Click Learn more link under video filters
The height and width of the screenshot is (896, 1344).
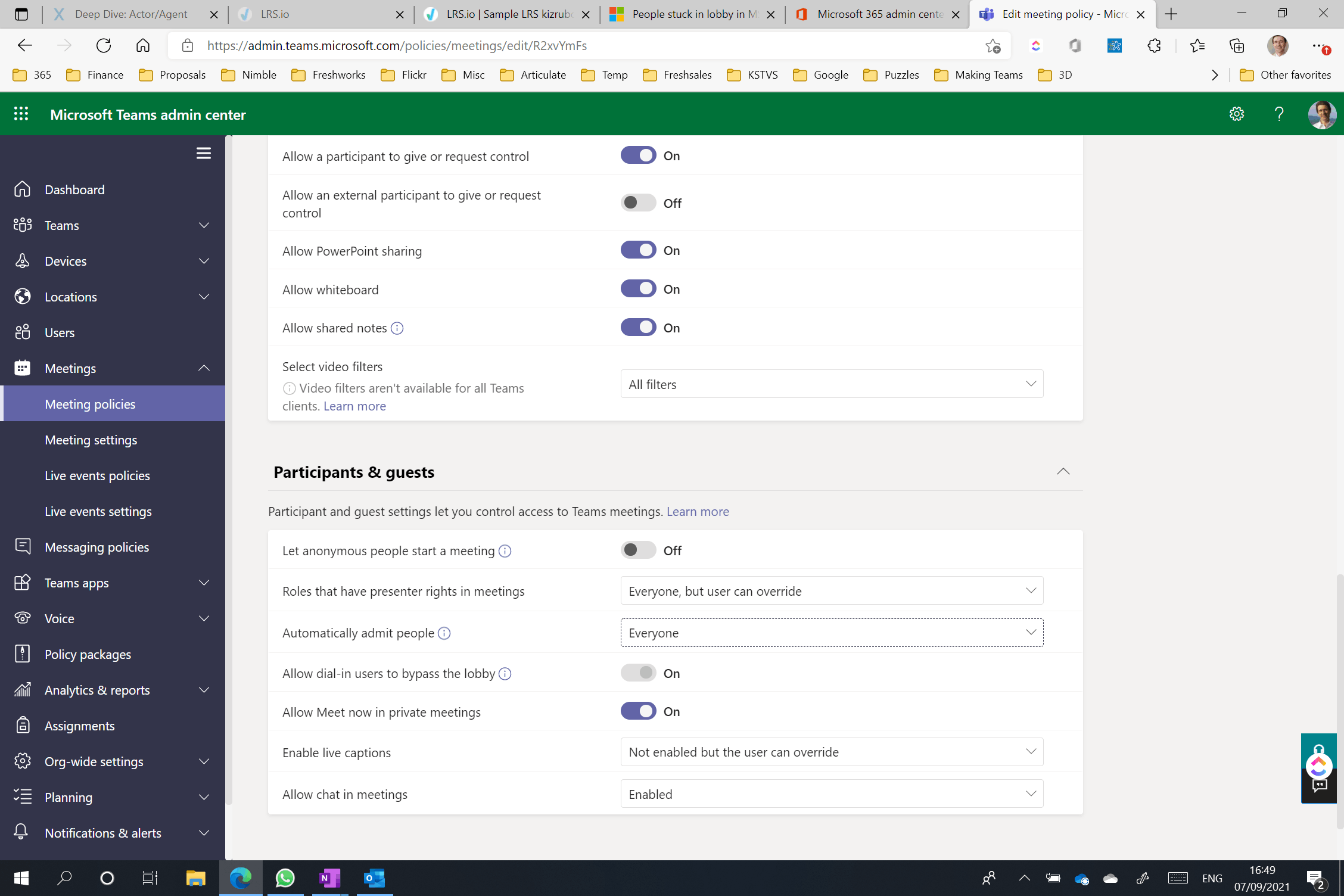pos(354,406)
